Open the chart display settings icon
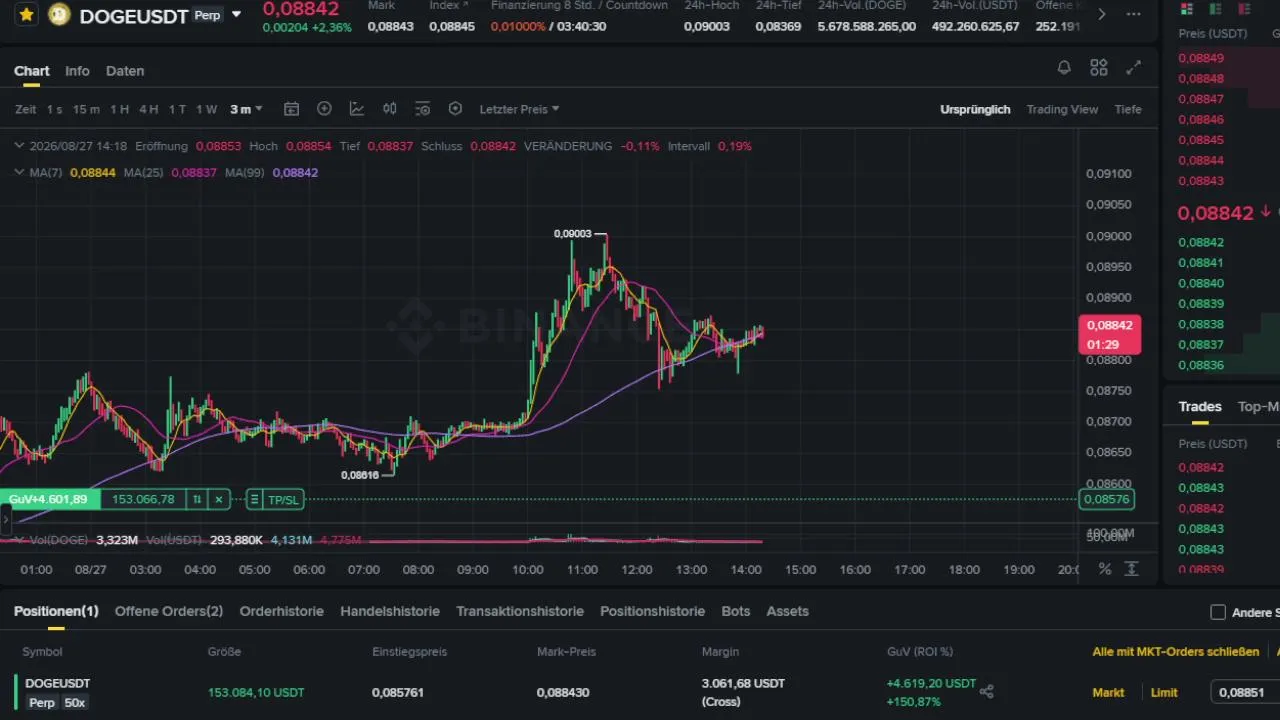1280x720 pixels. 422,109
